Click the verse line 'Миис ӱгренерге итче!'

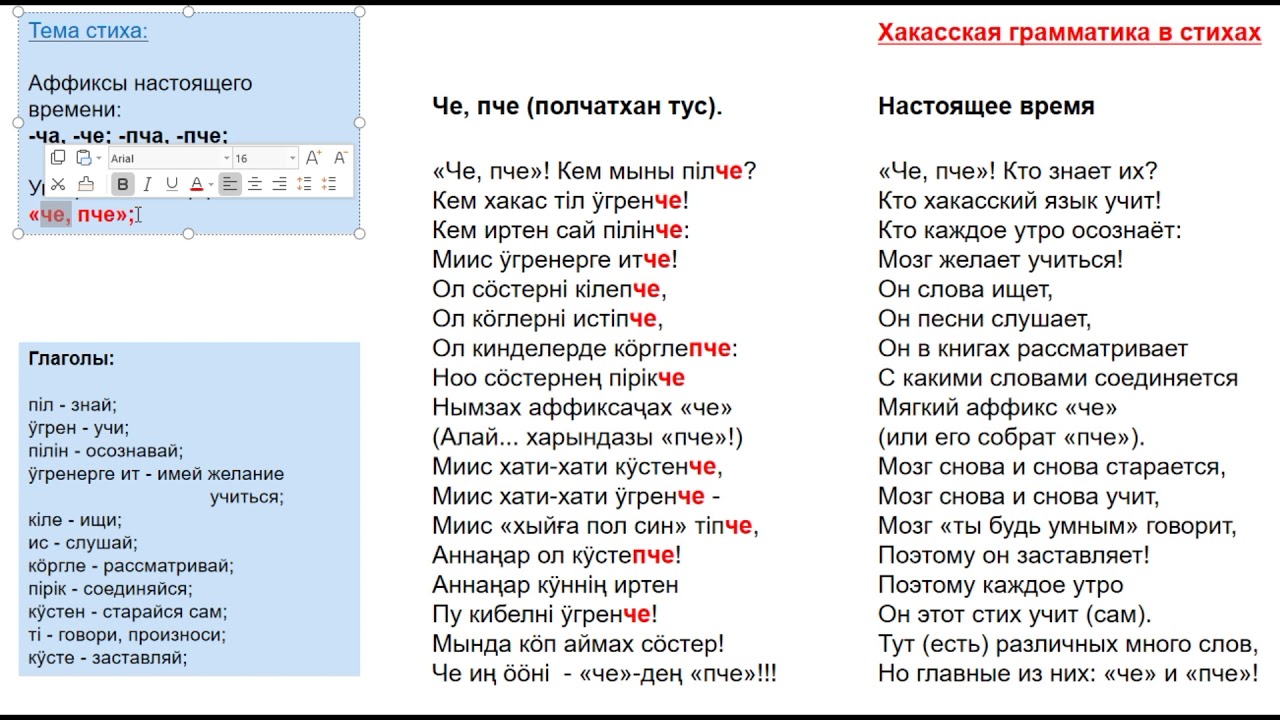tap(555, 260)
